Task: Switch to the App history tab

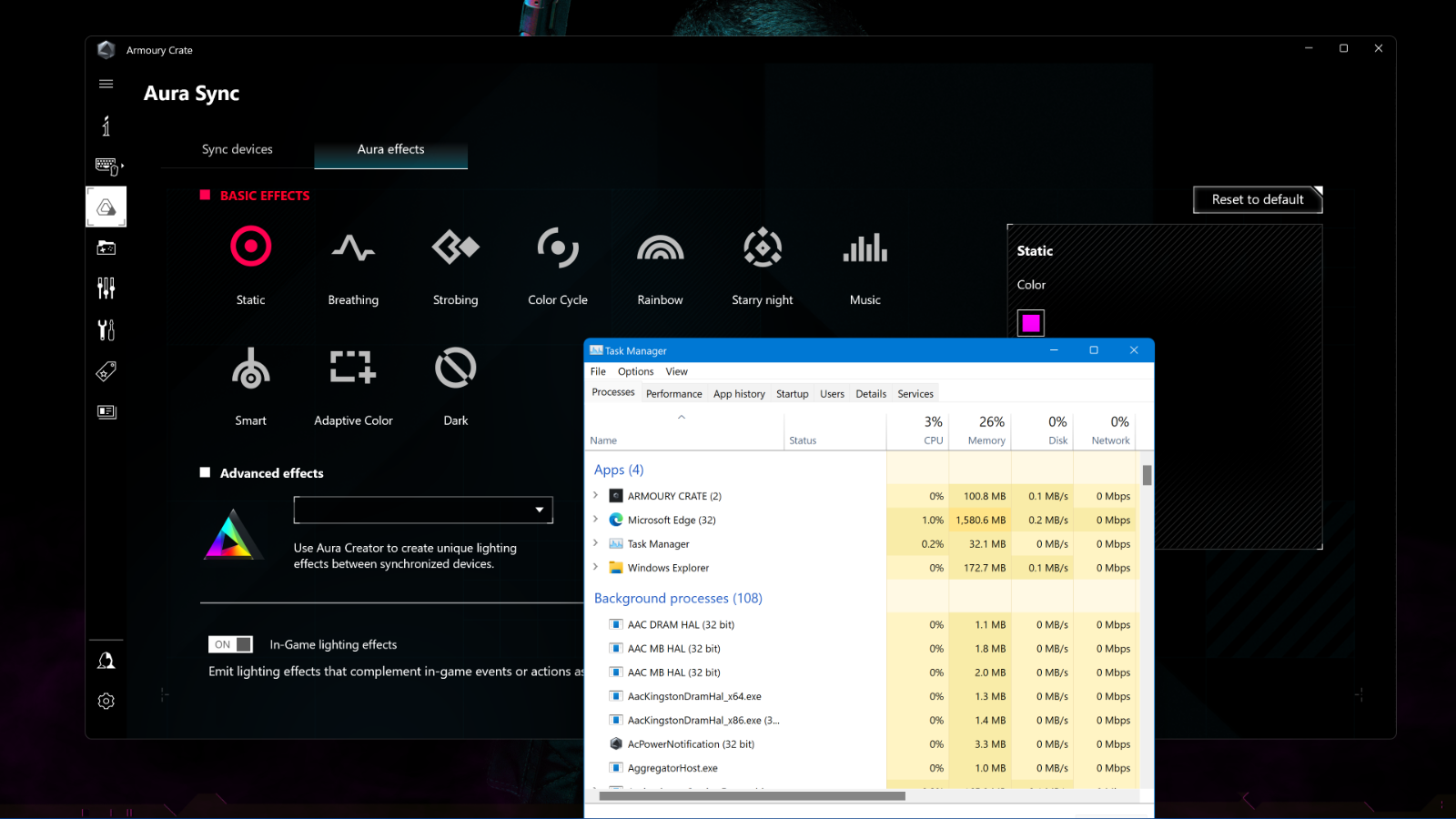Action: pos(739,394)
